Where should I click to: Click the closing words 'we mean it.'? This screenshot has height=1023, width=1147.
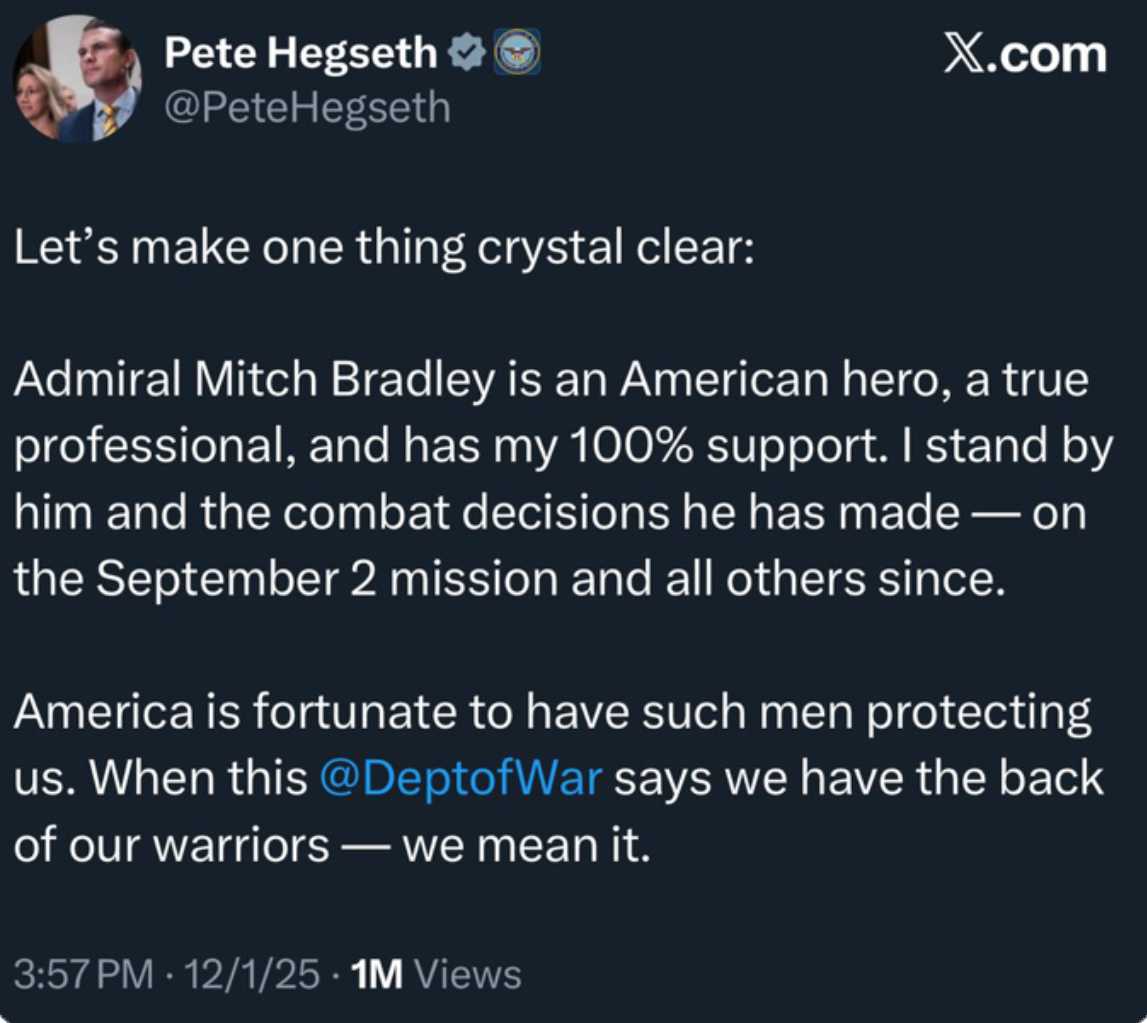[x=527, y=845]
